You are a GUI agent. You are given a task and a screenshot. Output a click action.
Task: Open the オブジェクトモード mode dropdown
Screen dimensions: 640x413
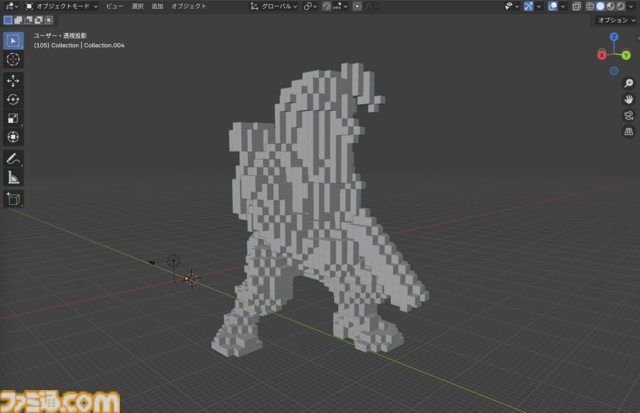pos(62,6)
